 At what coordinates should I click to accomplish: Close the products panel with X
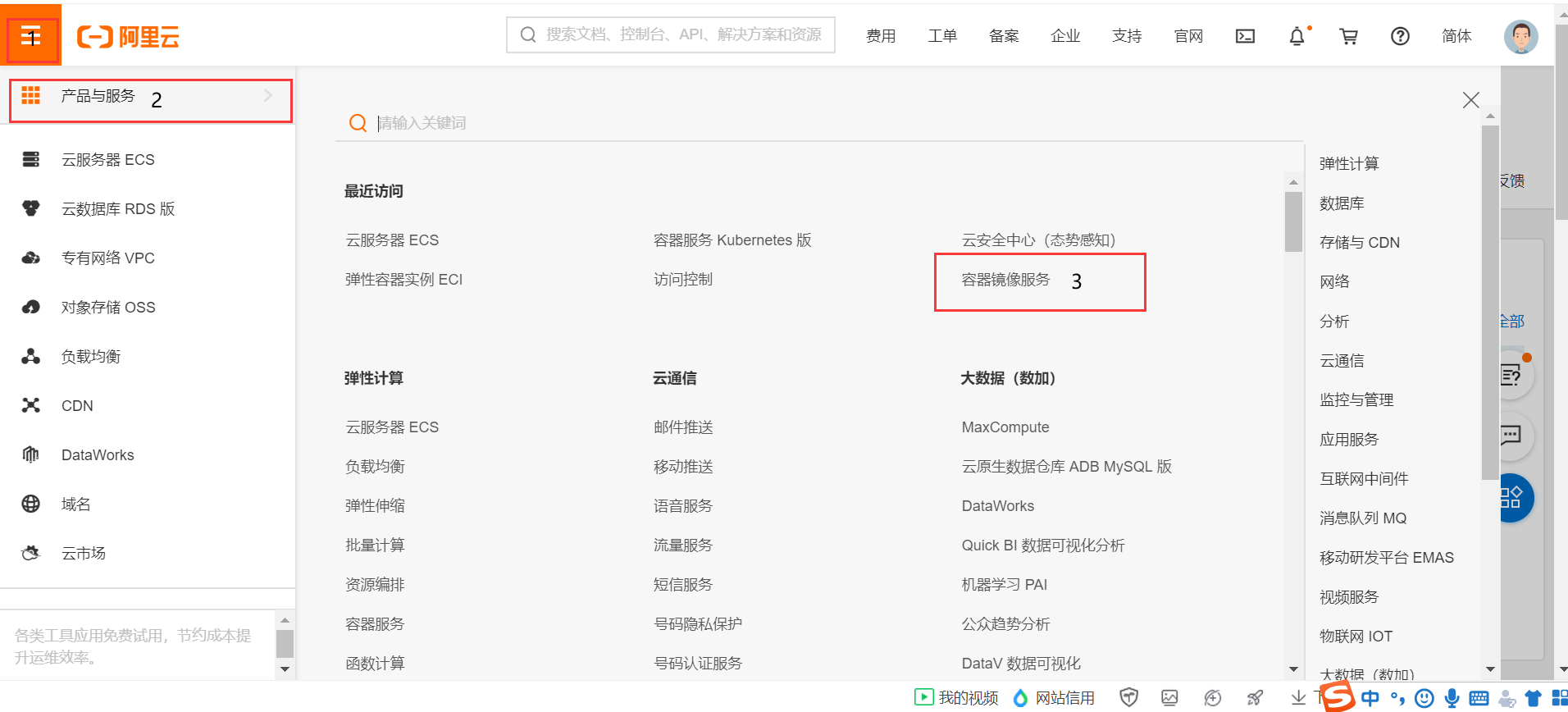pyautogui.click(x=1470, y=100)
